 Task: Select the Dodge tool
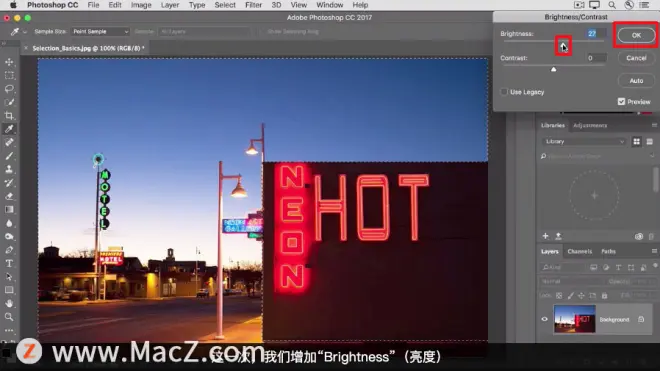[9, 236]
